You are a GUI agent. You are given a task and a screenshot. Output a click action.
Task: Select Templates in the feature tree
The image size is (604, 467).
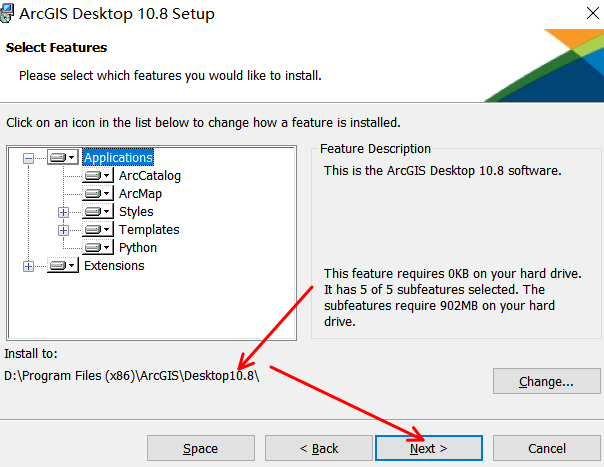tap(149, 230)
